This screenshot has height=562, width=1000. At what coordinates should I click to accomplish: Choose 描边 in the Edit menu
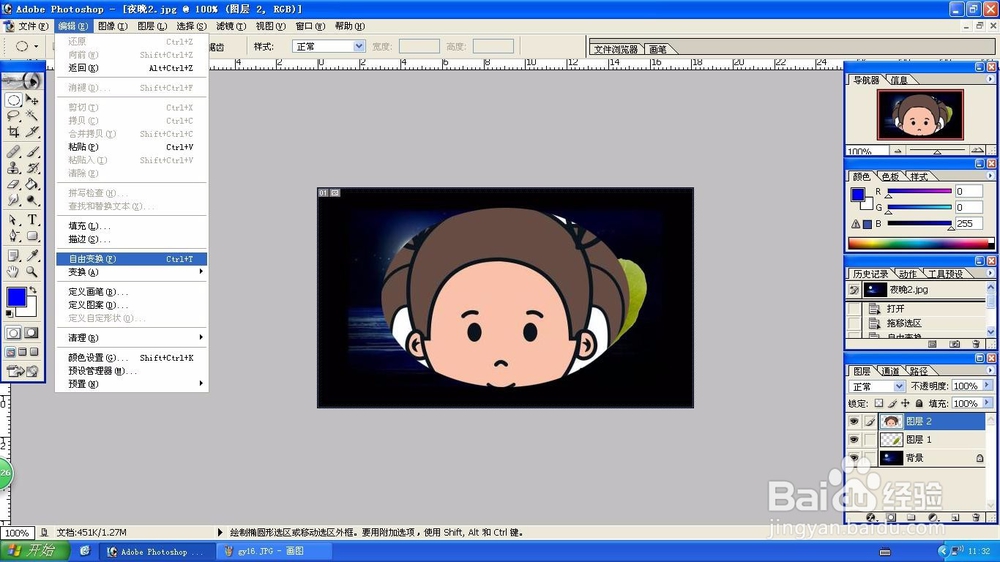point(131,239)
